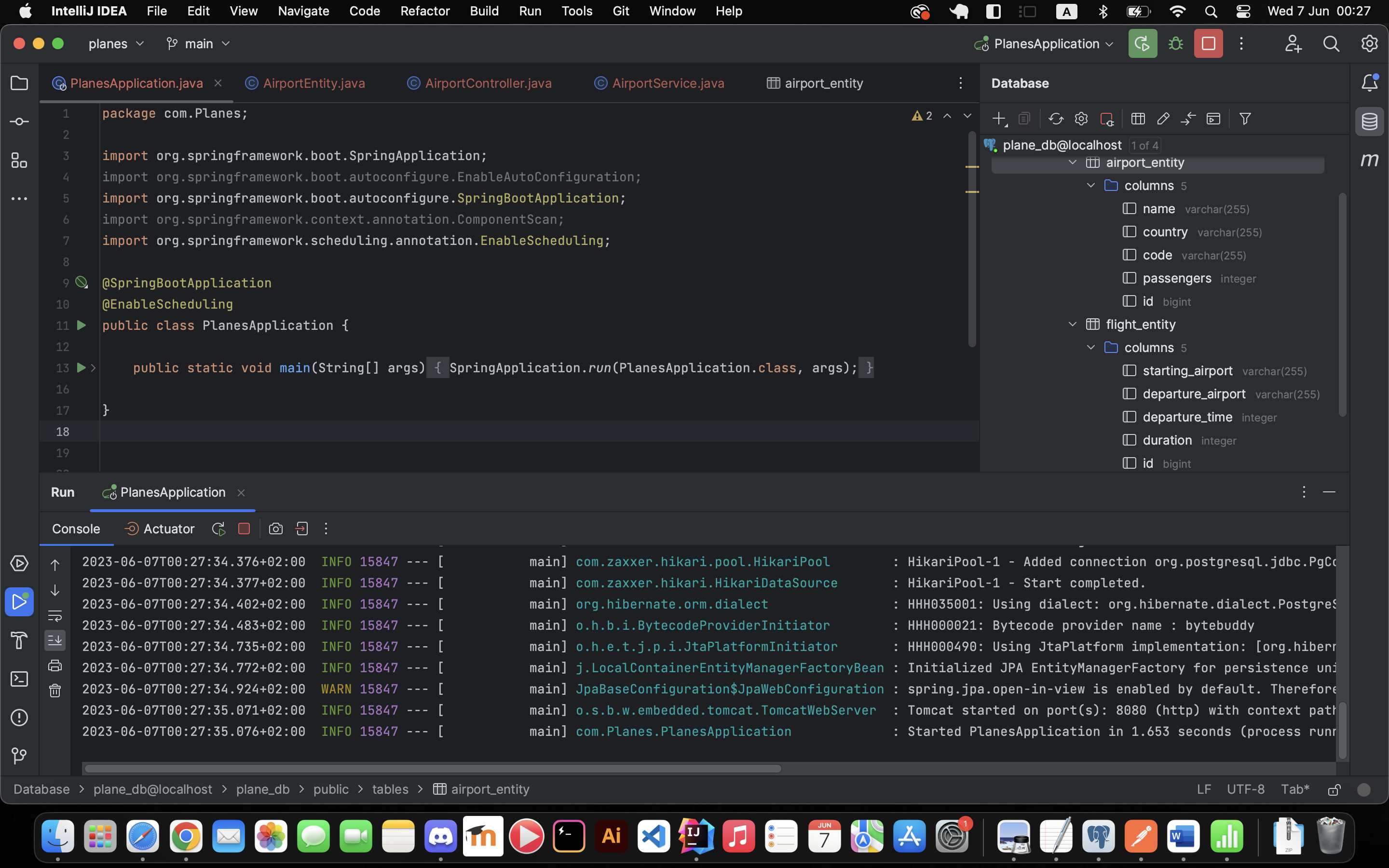Open the filter icon in the Database toolbar
This screenshot has width=1389, height=868.
(1245, 119)
